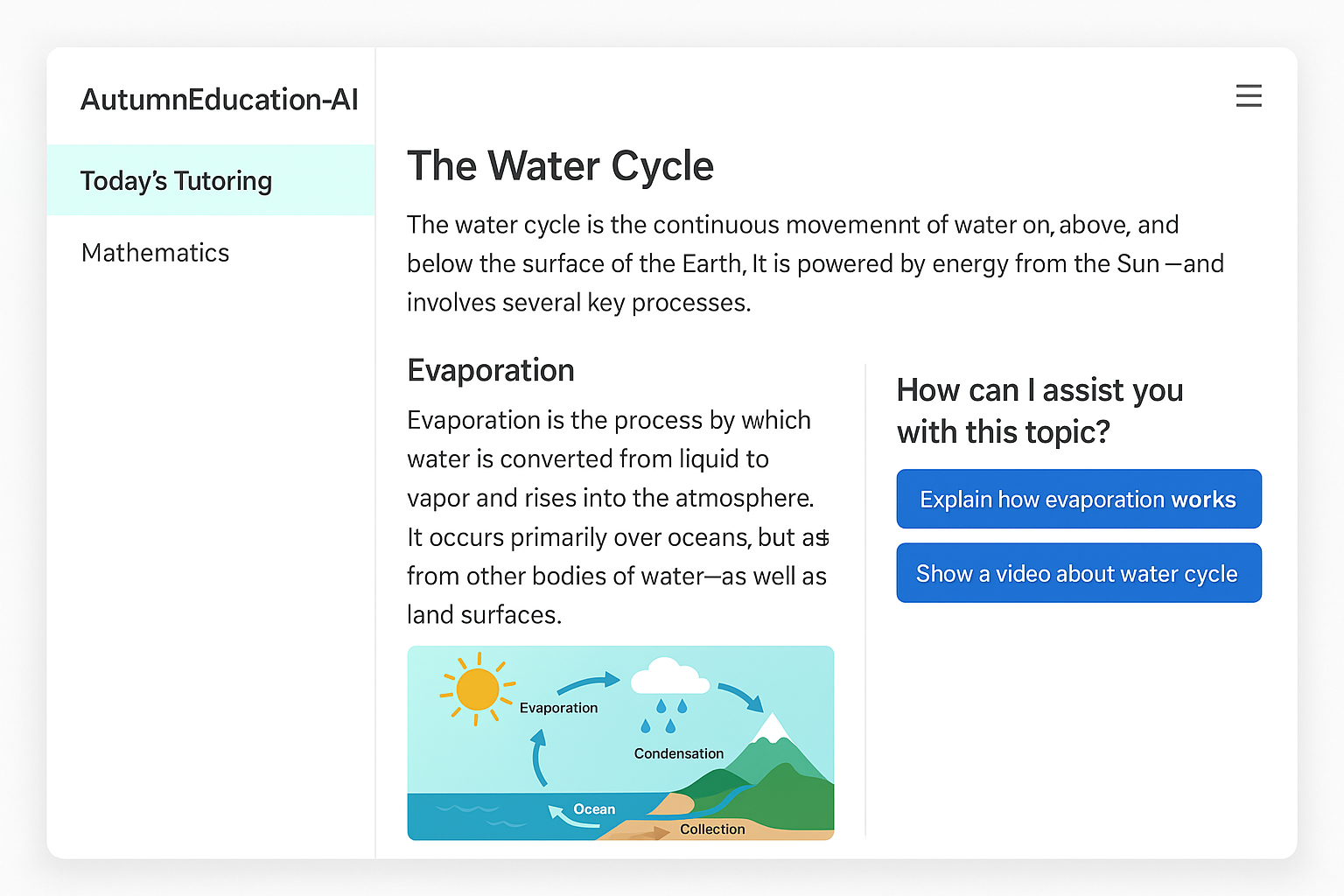This screenshot has width=1344, height=896.
Task: Click the Collection label in the diagram
Action: coord(712,829)
